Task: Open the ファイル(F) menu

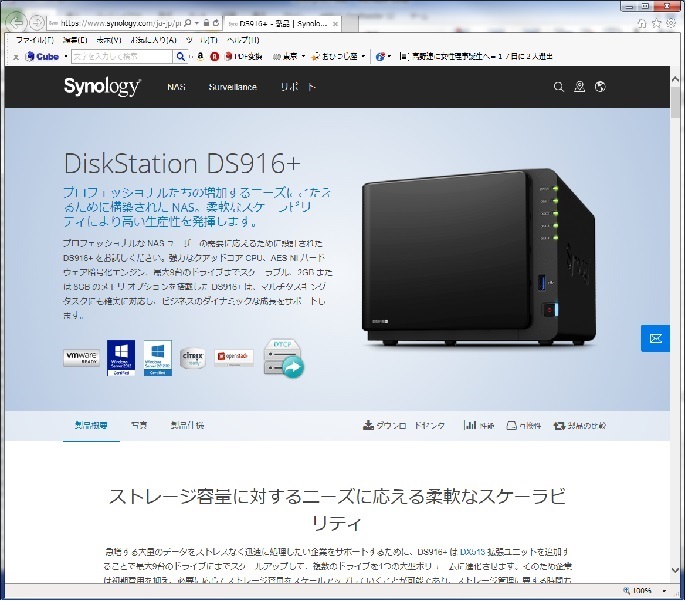Action: 35,40
